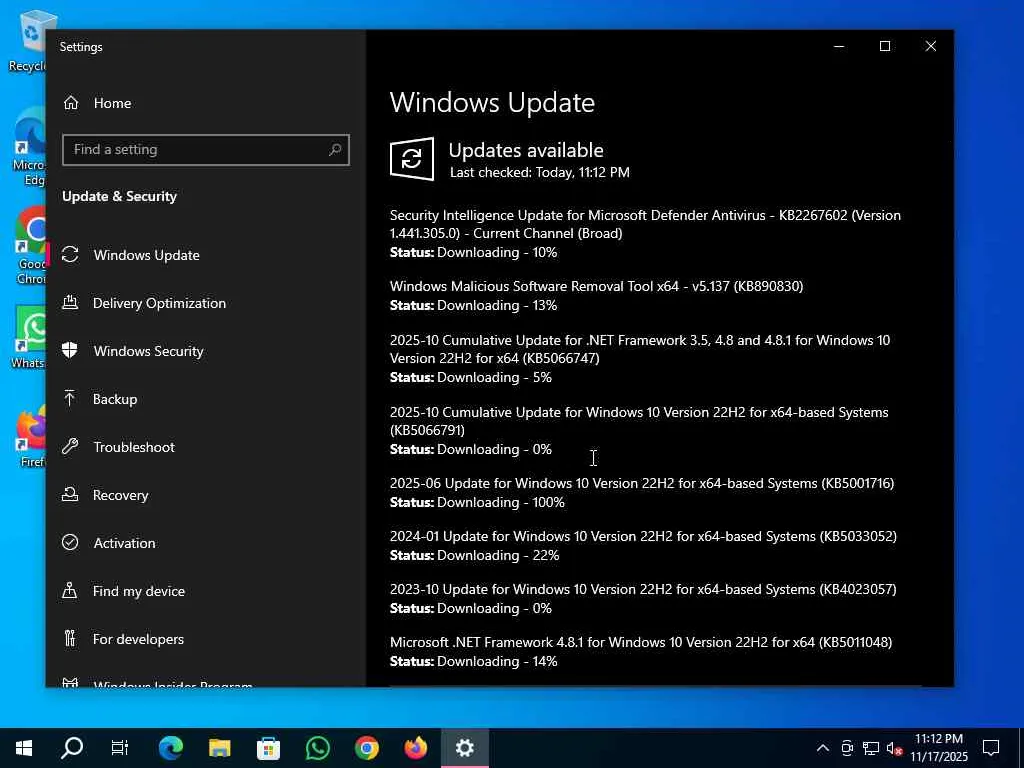The height and width of the screenshot is (768, 1024).
Task: Go to Backup settings
Action: click(x=114, y=399)
